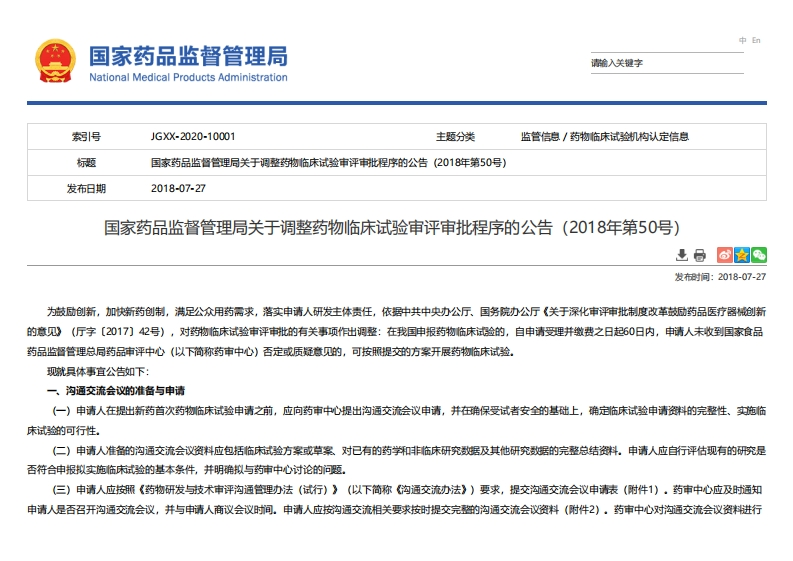Click the 监管信息 / 药物临床试验机构认定信息 category
Screen dimensions: 793x561
[604, 136]
